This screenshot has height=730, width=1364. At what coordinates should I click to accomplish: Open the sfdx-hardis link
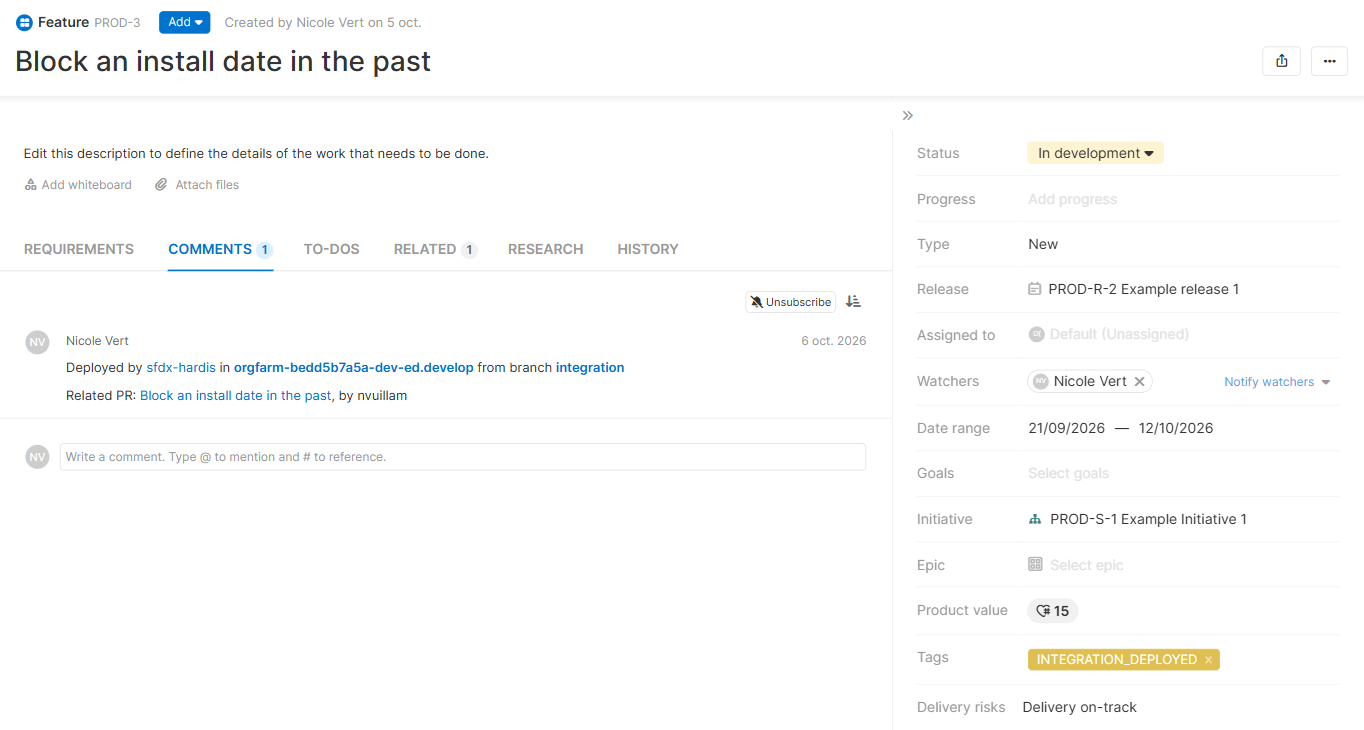click(x=181, y=368)
